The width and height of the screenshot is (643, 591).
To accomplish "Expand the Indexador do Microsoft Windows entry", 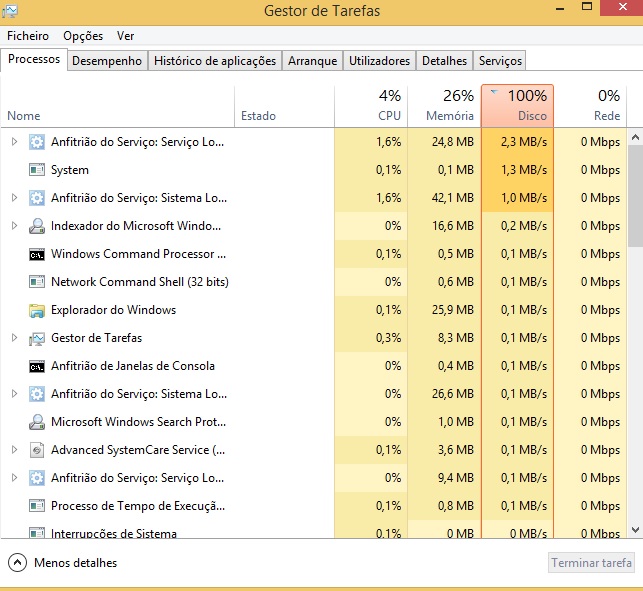I will (14, 226).
